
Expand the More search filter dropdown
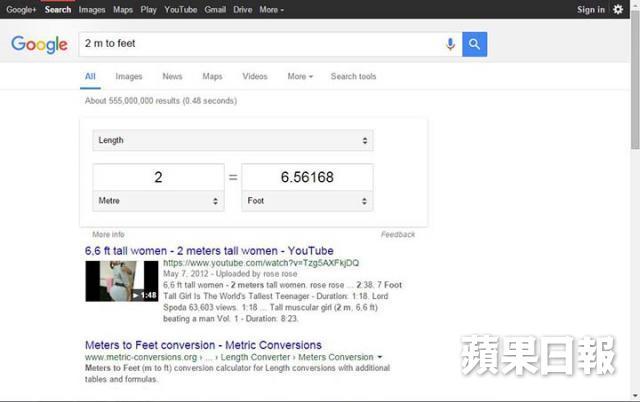click(300, 76)
